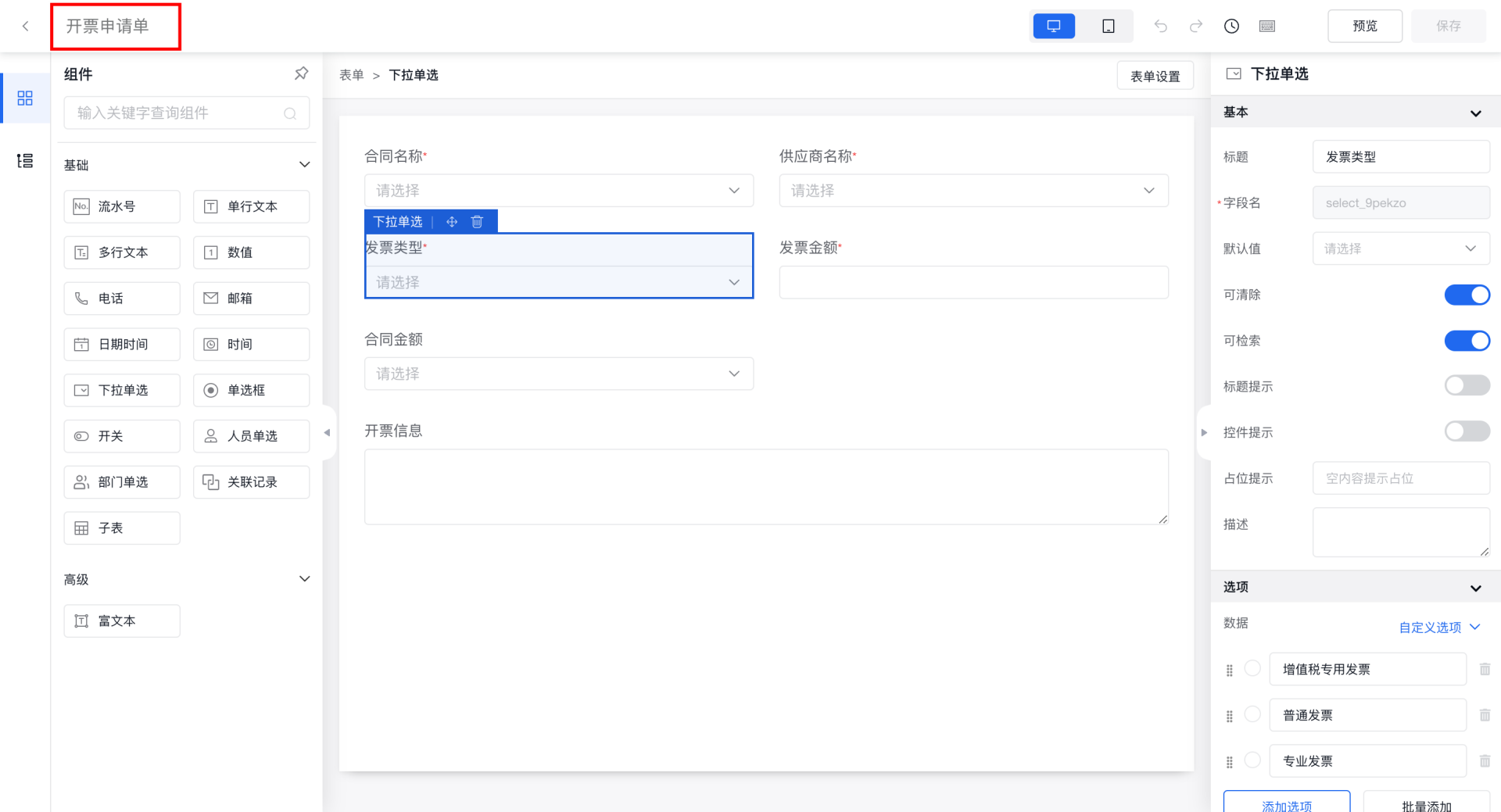
Task: Set 普通发票 as default radio option
Action: tap(1252, 714)
